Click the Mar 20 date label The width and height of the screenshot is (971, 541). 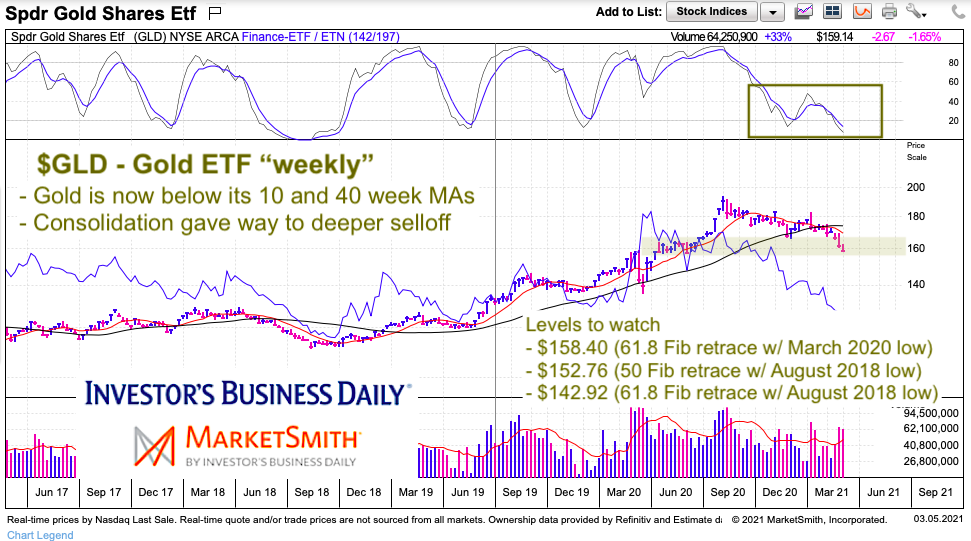(x=624, y=492)
